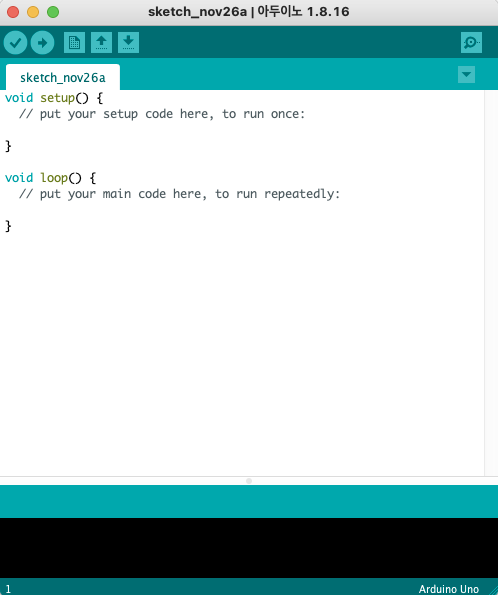Save the sketch with the down-arrow icon
This screenshot has width=498, height=595.
[x=128, y=42]
